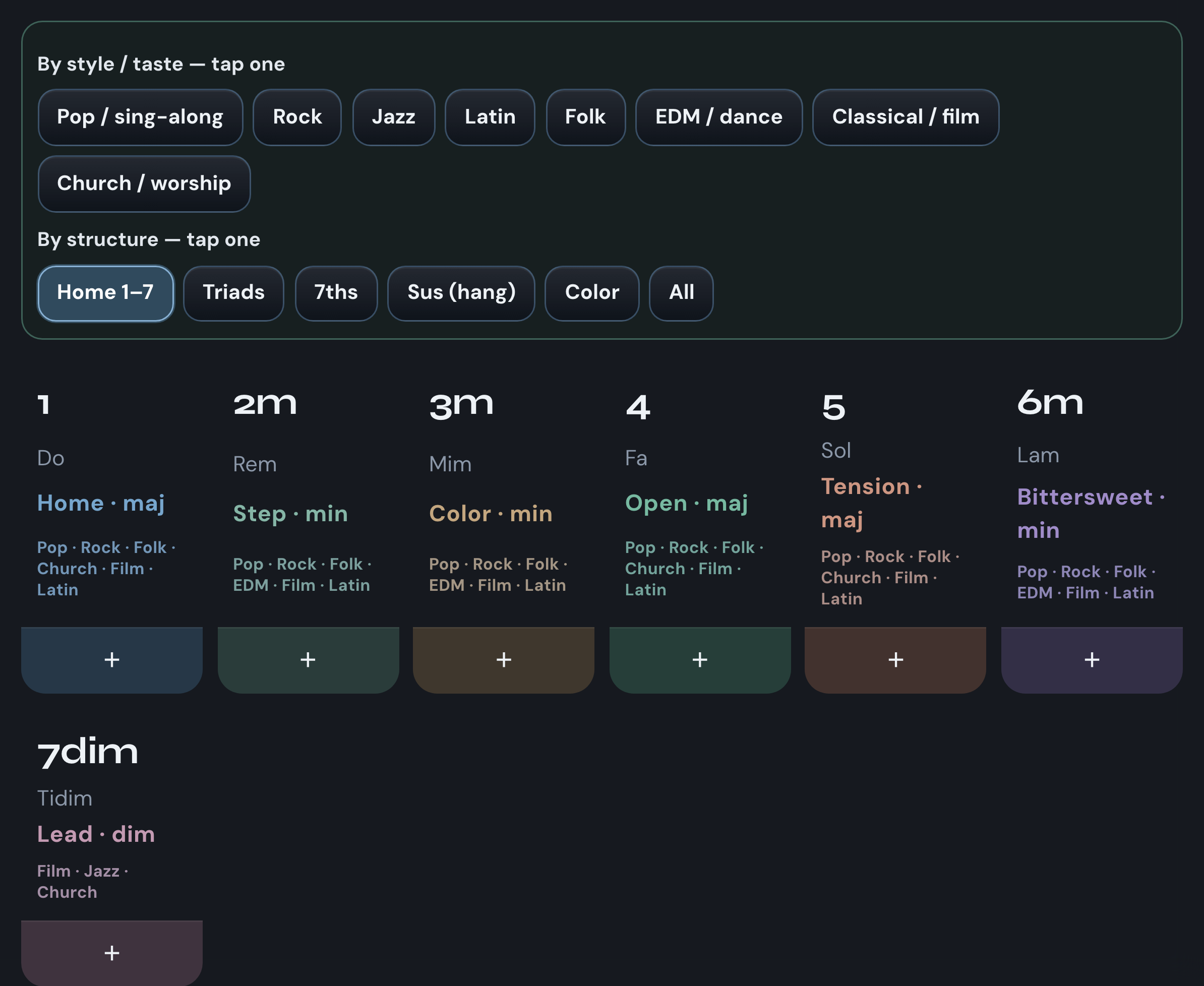
Task: Add the 2m Rem chord with plus
Action: tap(309, 659)
